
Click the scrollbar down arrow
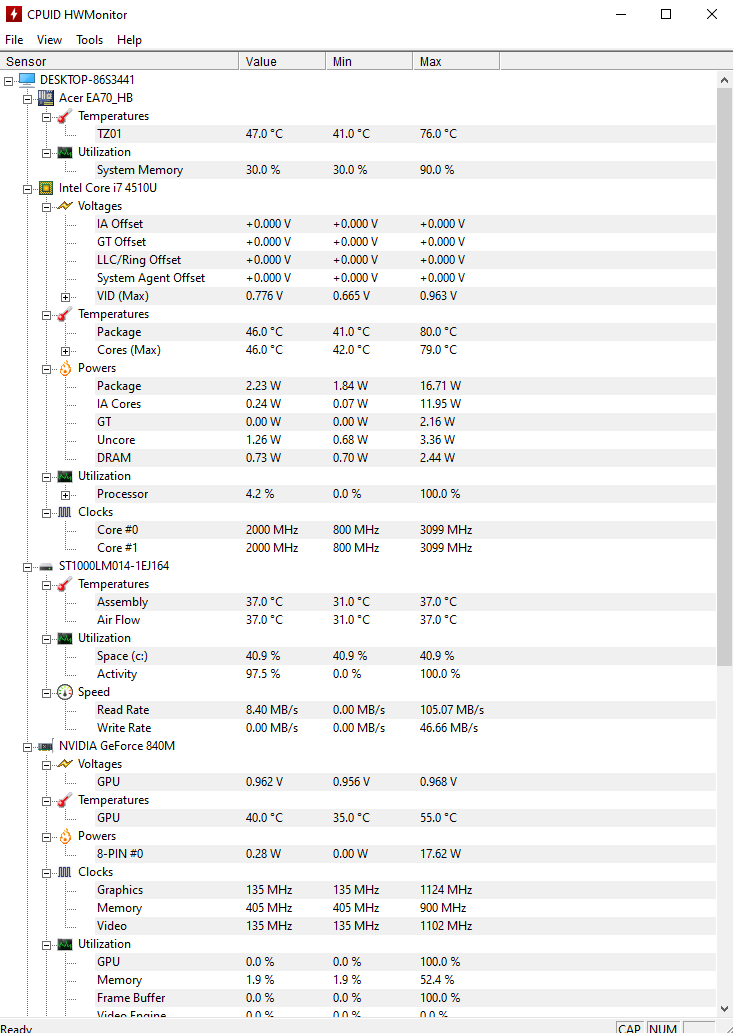click(x=725, y=1009)
